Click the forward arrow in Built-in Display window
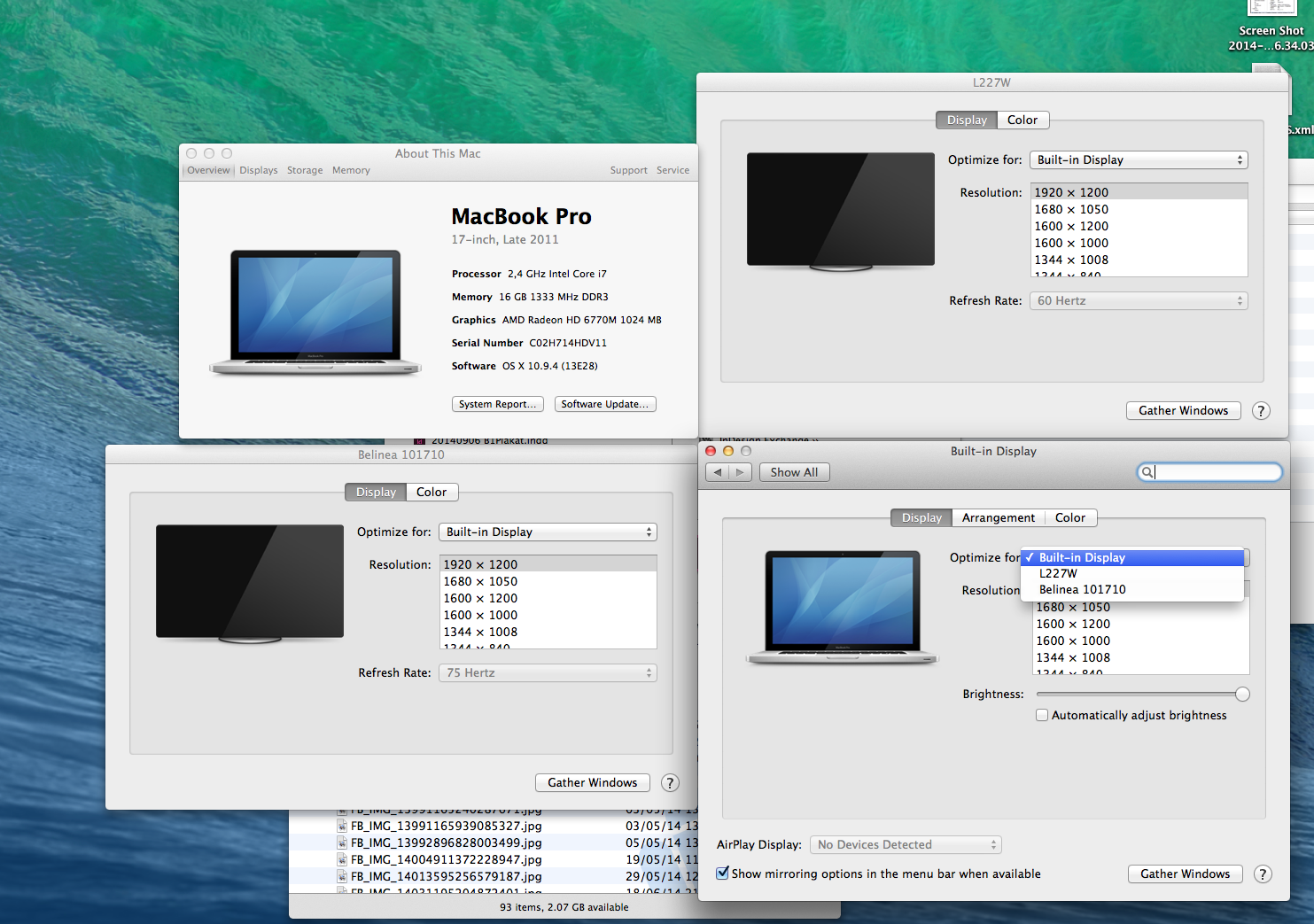 coord(741,472)
